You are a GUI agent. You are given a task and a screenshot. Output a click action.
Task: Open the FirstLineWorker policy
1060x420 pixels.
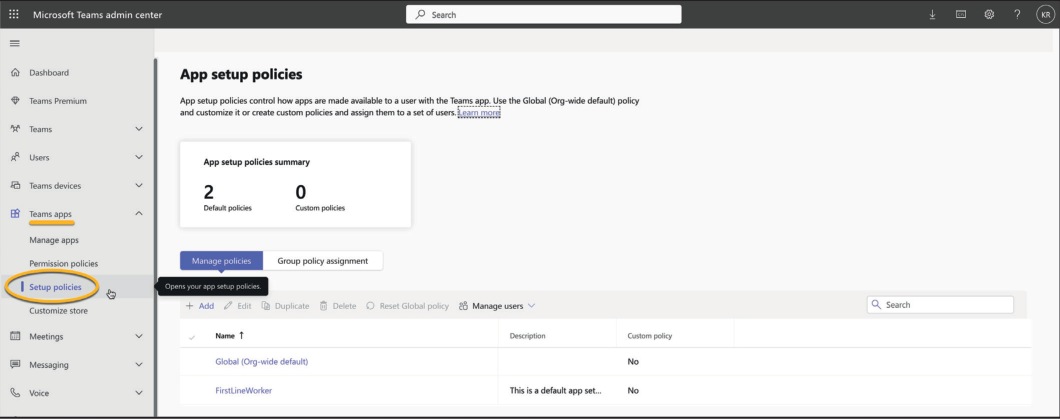(x=243, y=390)
